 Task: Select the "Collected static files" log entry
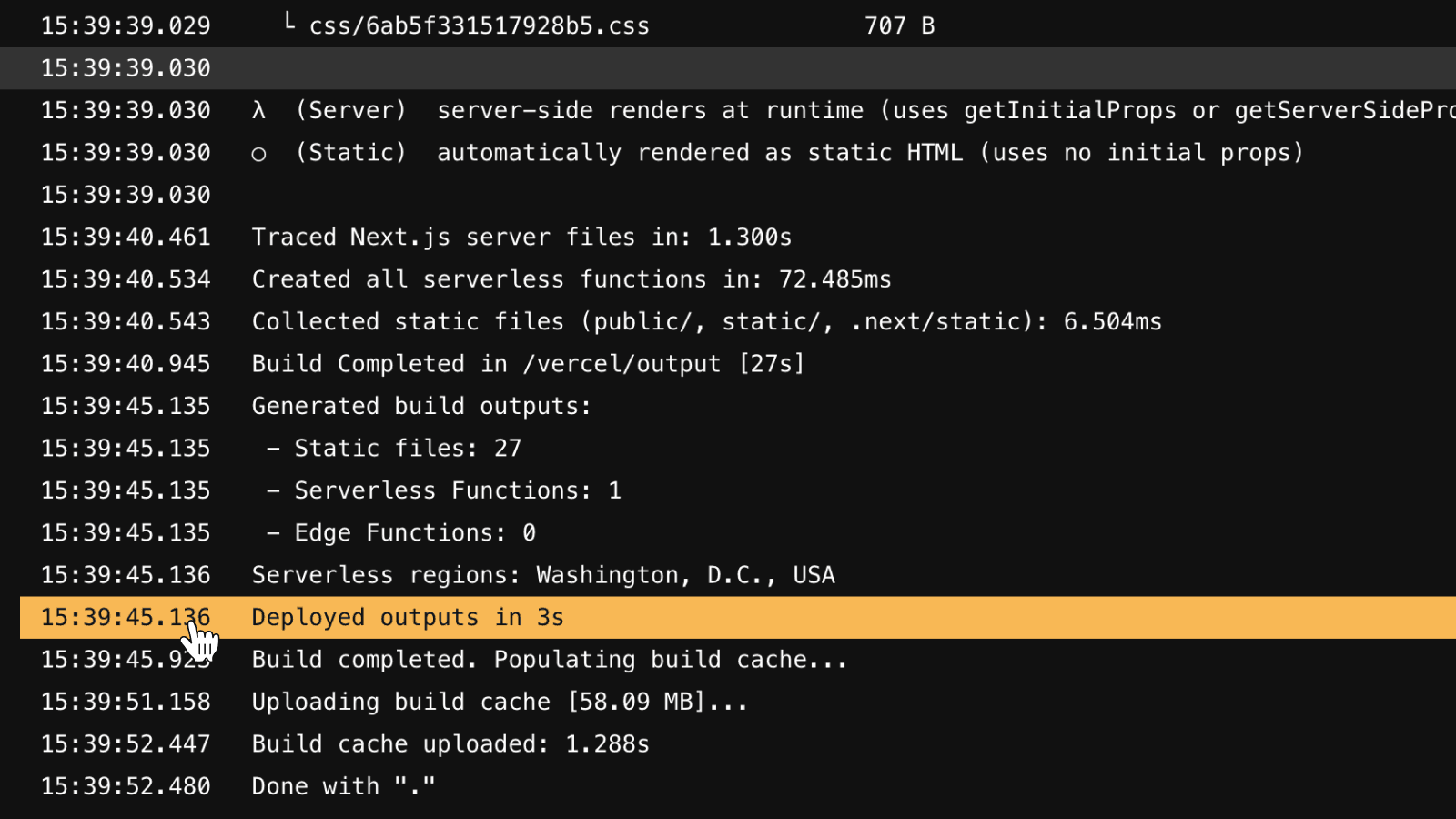pos(706,322)
